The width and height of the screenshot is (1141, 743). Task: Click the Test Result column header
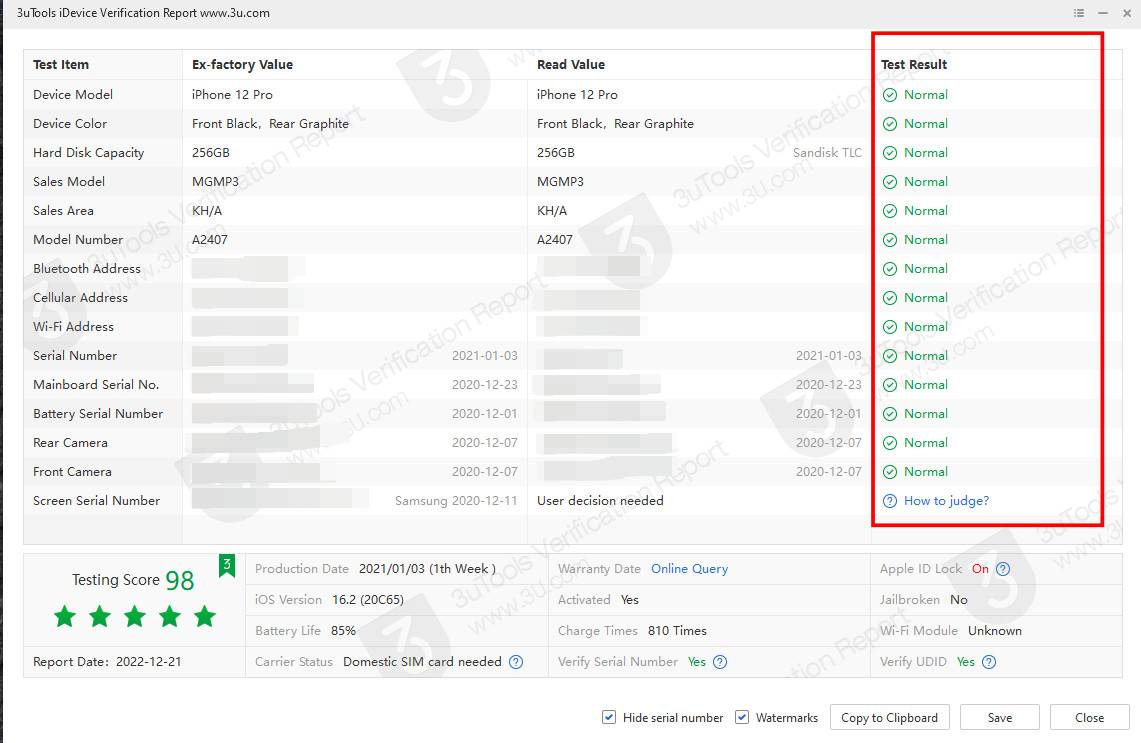point(914,65)
